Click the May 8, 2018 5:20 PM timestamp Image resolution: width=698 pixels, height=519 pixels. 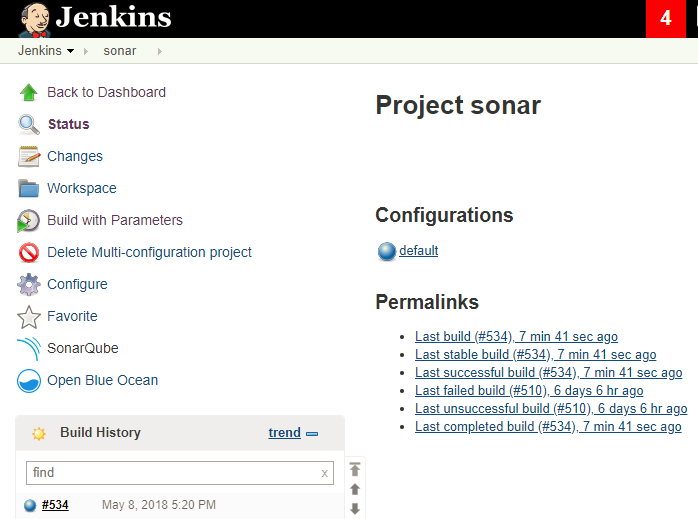click(x=159, y=505)
